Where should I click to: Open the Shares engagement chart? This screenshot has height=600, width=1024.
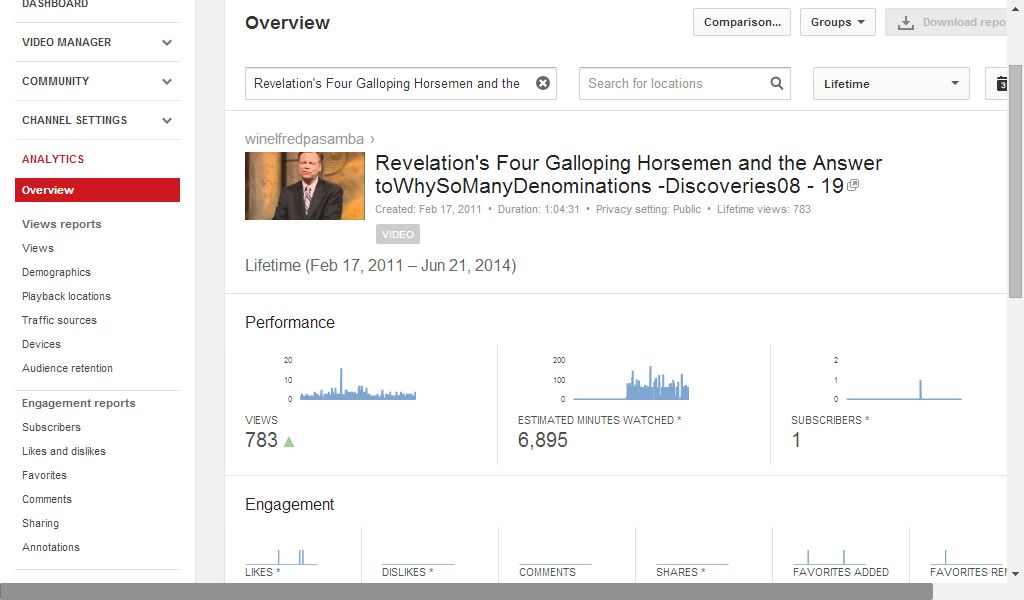click(692, 556)
